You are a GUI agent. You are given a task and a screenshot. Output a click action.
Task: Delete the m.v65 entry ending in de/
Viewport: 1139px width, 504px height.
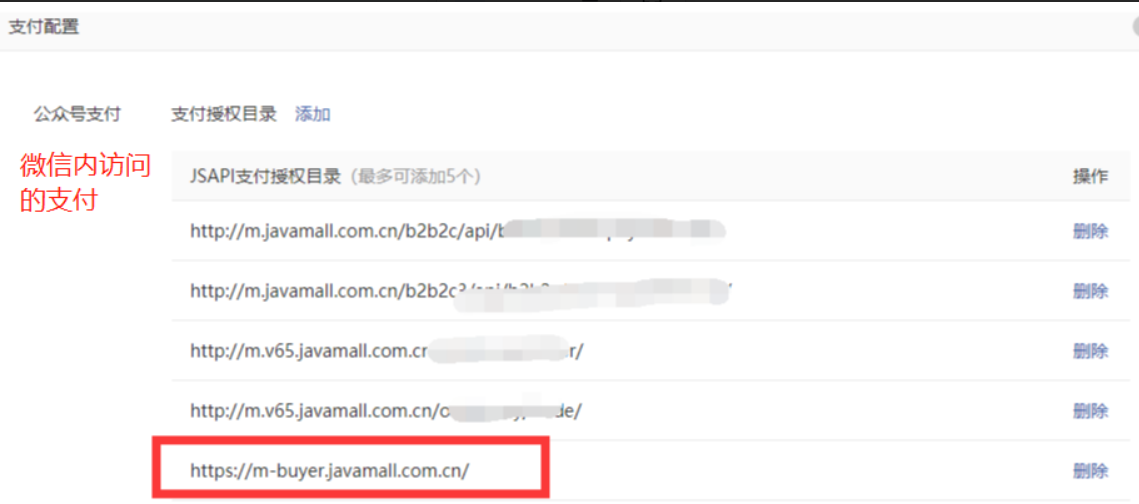(x=1090, y=410)
